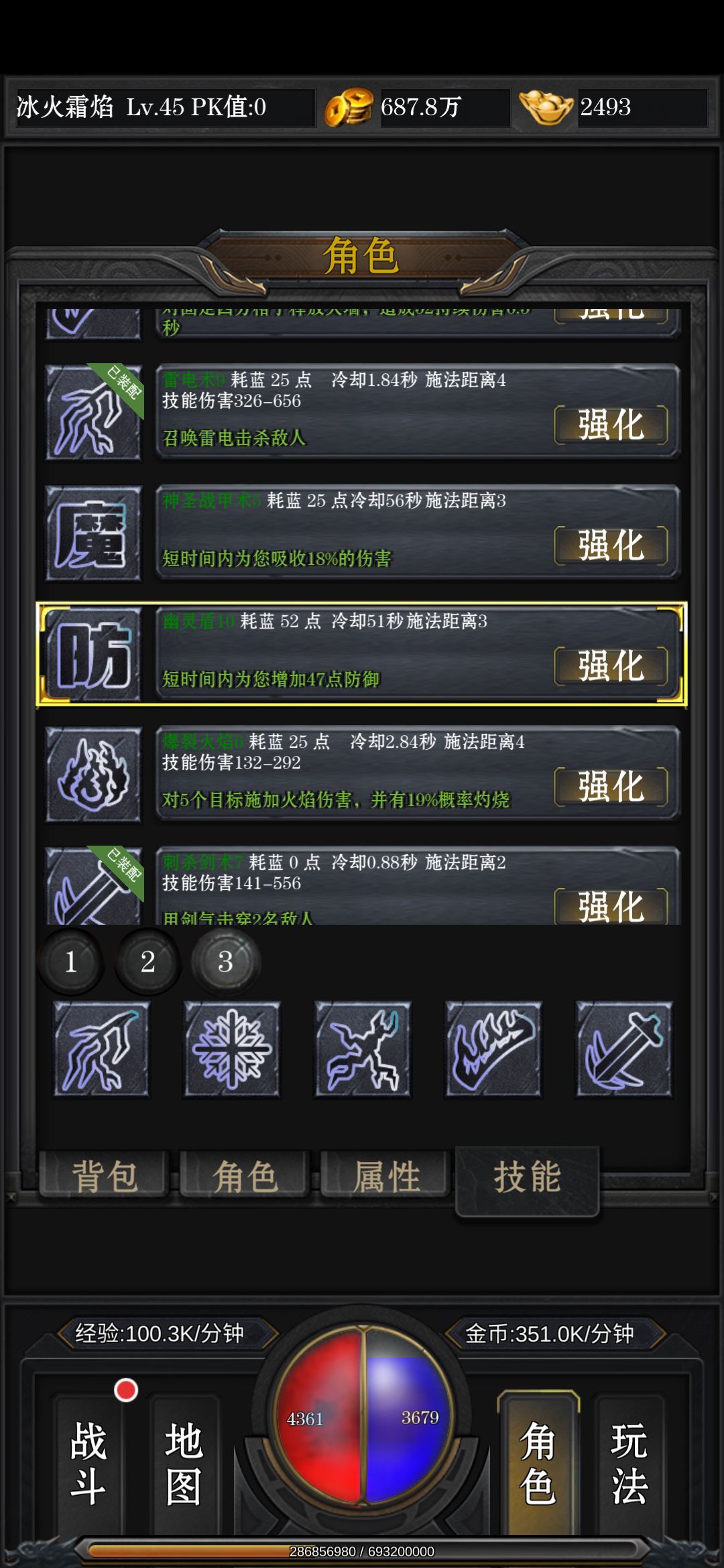Screen dimensions: 724x1568
Task: Tap the lightning skill in equipped bar
Action: click(x=101, y=1049)
